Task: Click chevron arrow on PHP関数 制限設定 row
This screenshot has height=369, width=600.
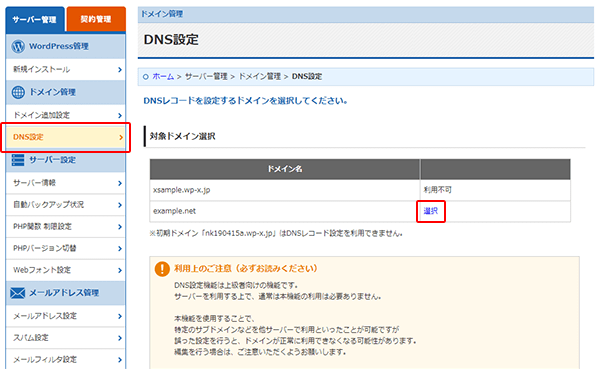Action: (120, 227)
